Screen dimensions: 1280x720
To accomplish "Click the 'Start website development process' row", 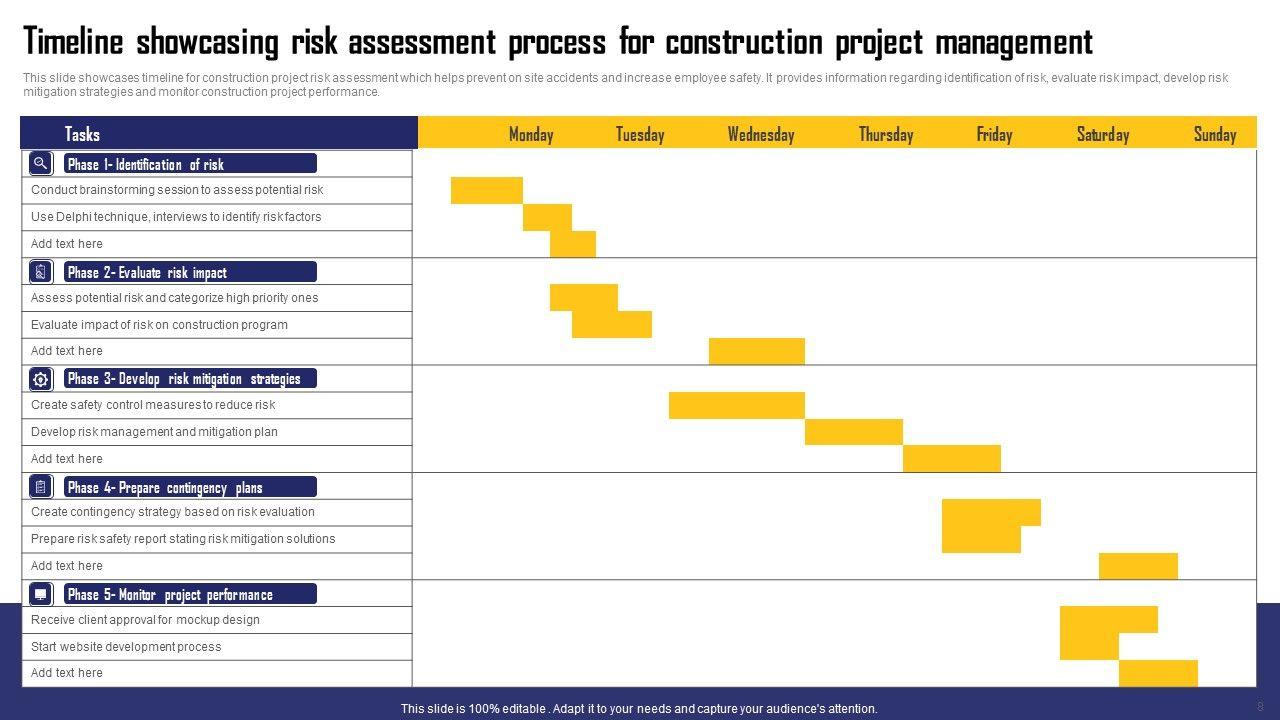I will (x=126, y=647).
